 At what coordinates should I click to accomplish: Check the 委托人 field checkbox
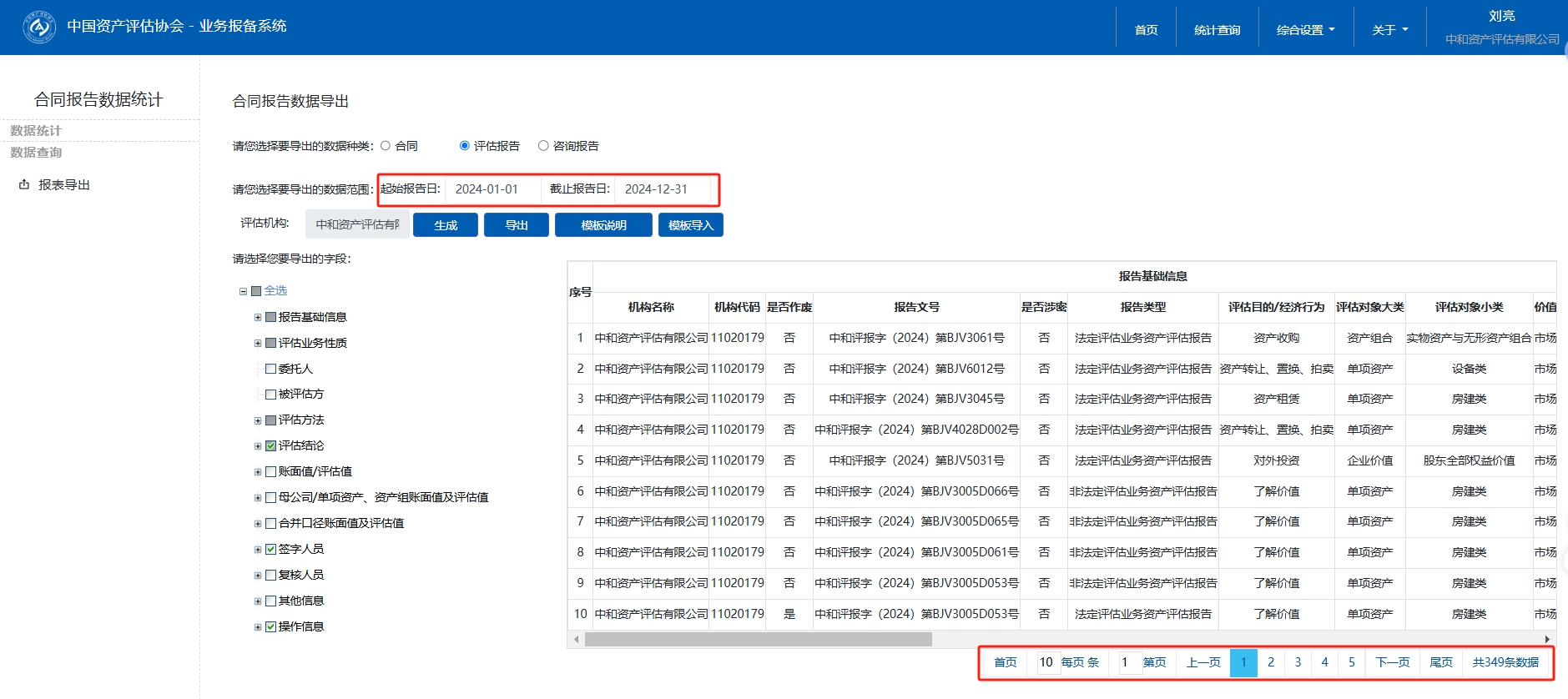pos(270,369)
